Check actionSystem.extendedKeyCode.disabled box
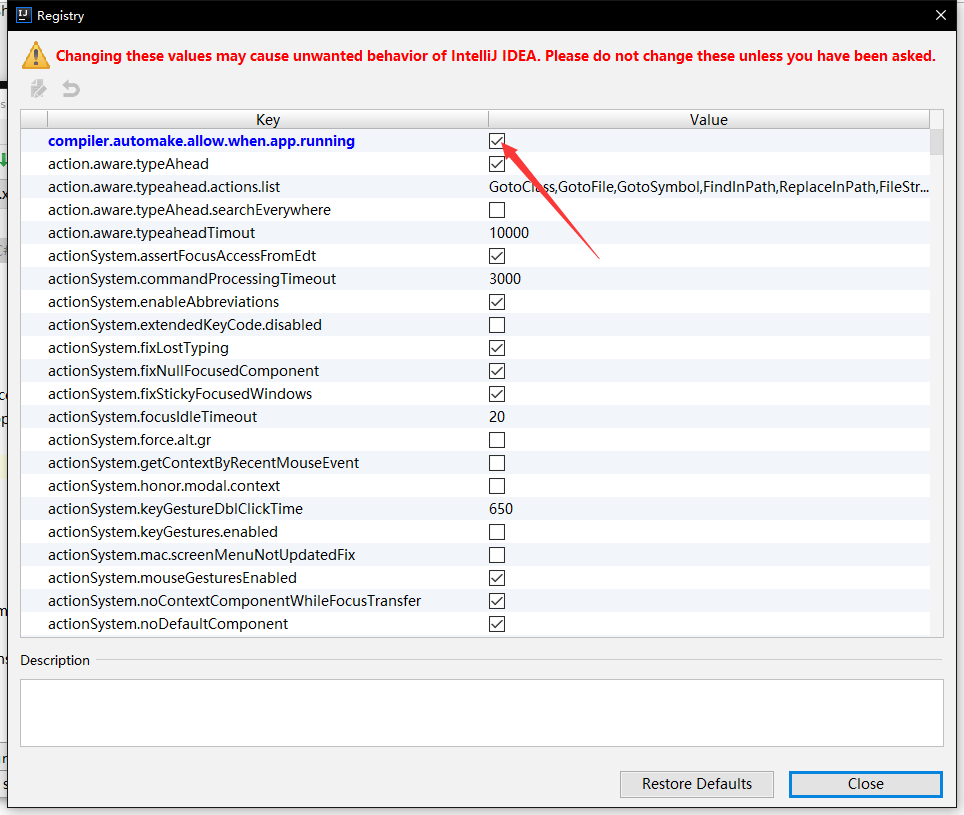 (497, 325)
